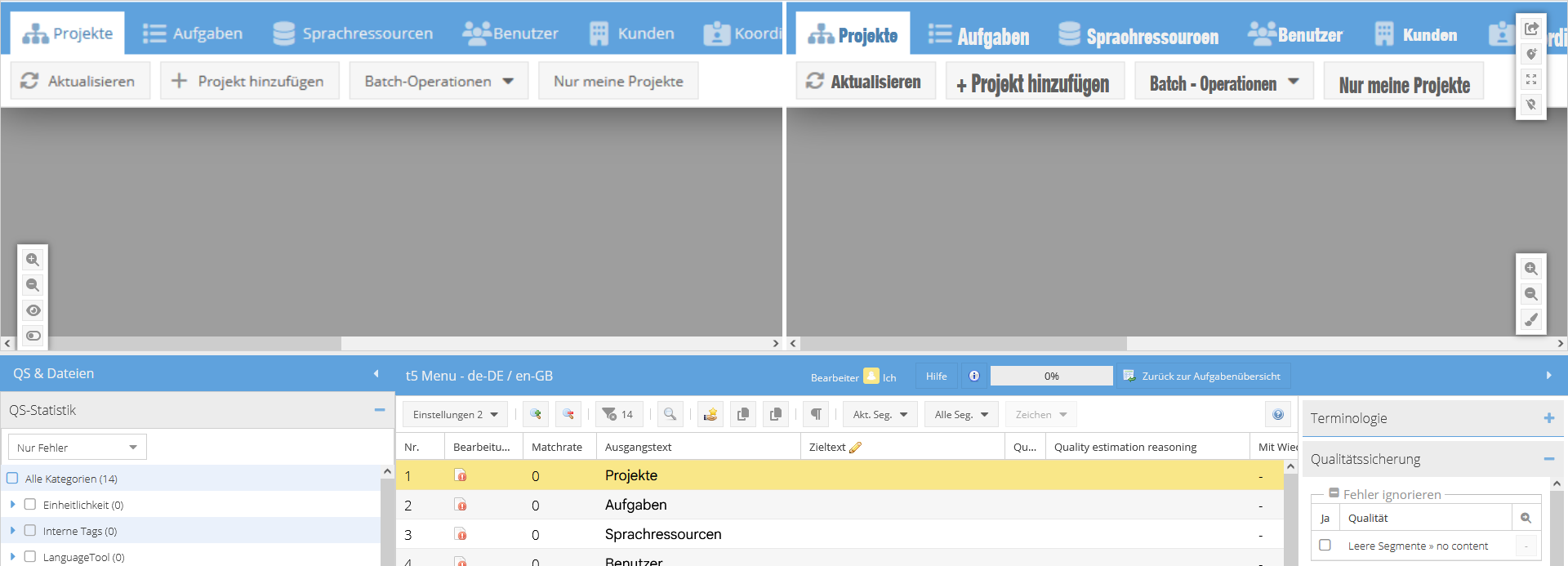Open the Einstellungen 2 dropdown

[455, 414]
